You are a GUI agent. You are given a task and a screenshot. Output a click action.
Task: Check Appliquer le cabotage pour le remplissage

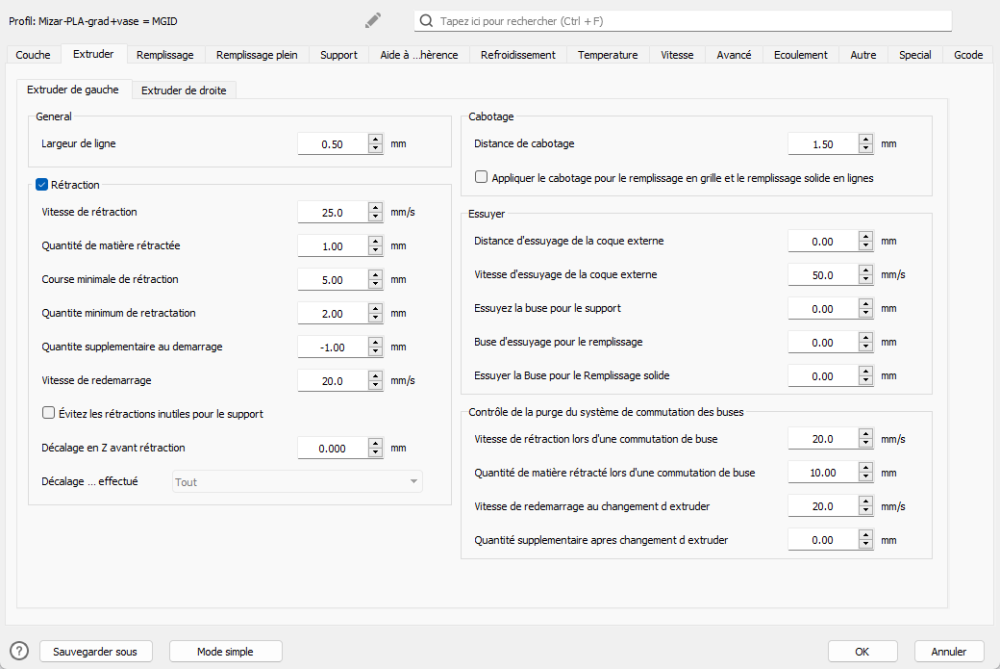point(482,178)
